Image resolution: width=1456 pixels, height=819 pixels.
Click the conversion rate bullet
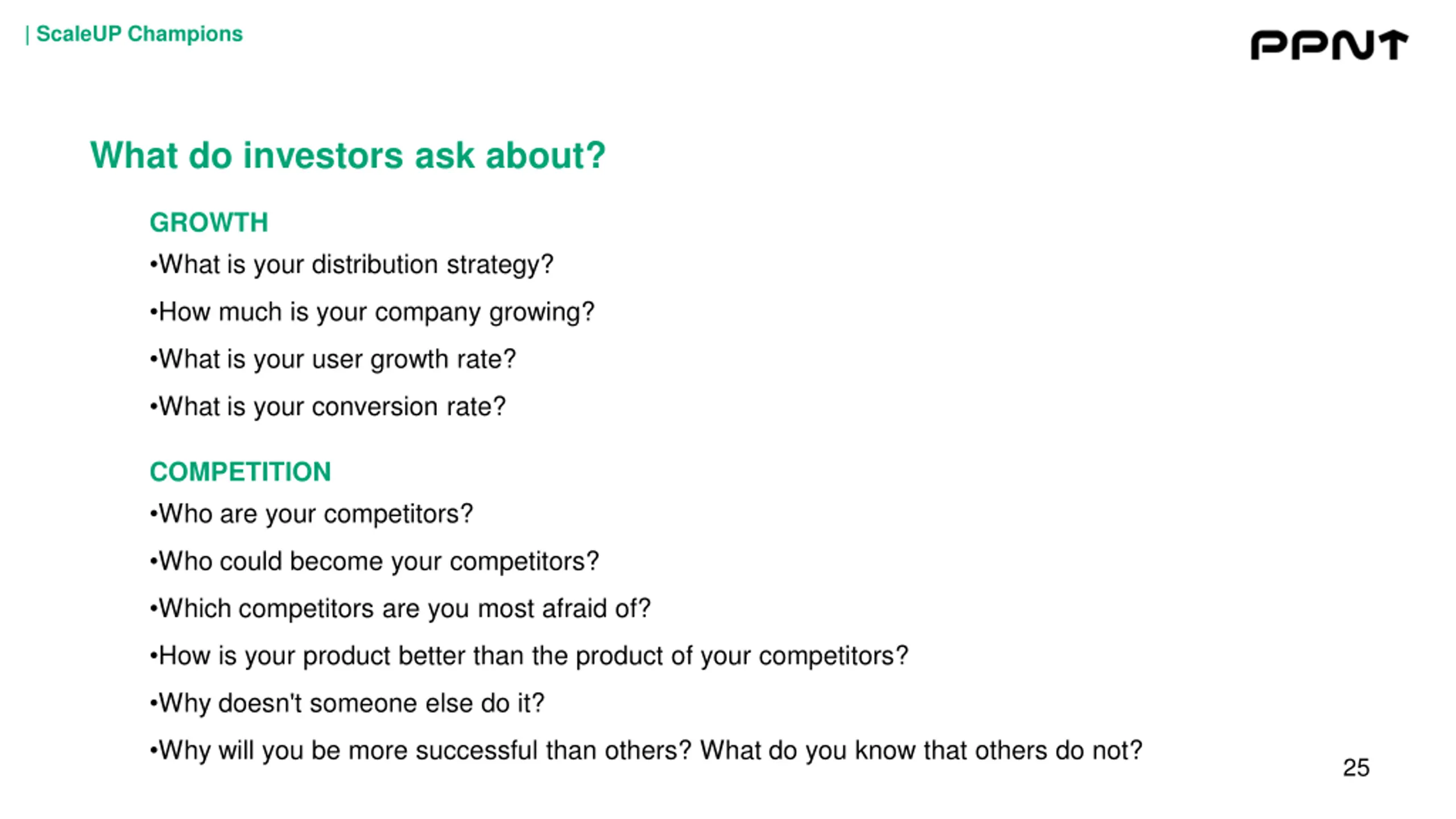point(328,407)
